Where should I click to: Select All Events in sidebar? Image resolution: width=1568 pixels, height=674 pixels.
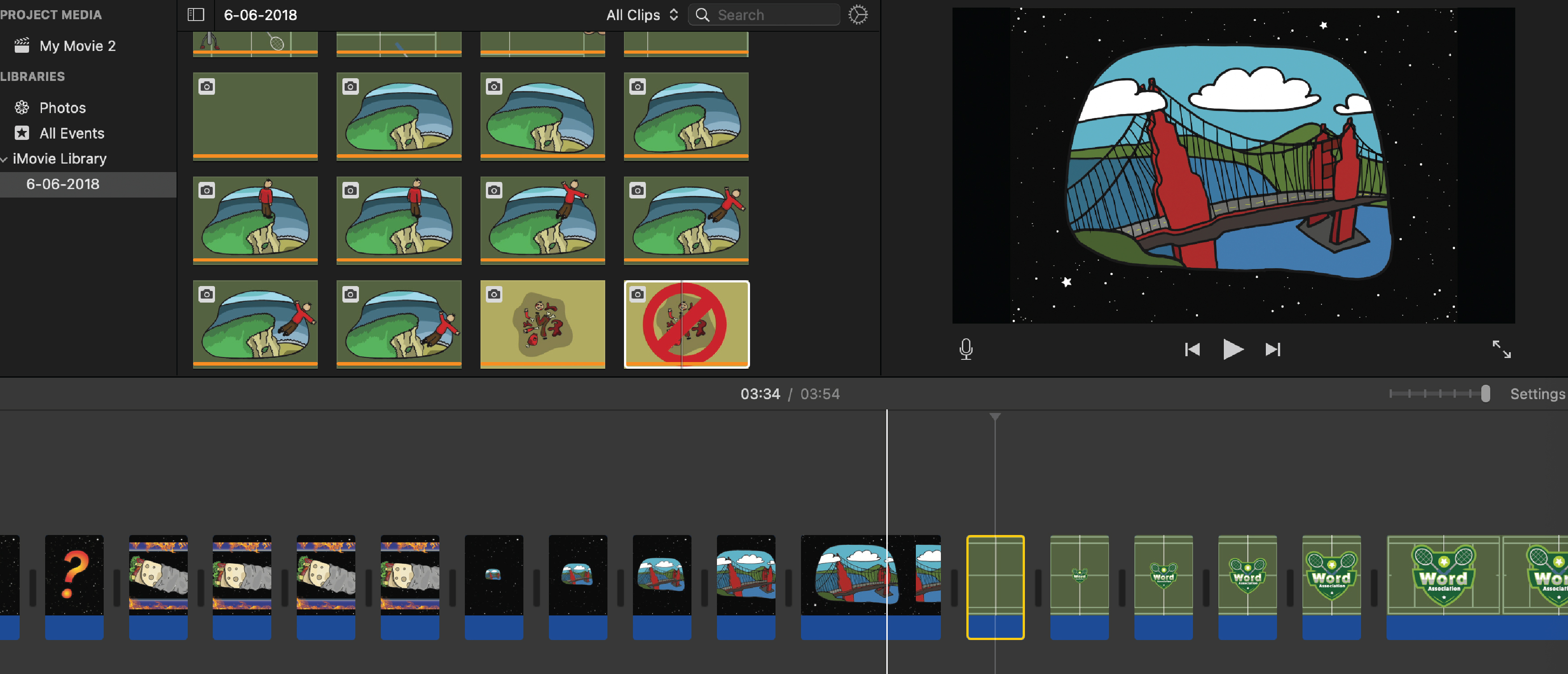[71, 133]
